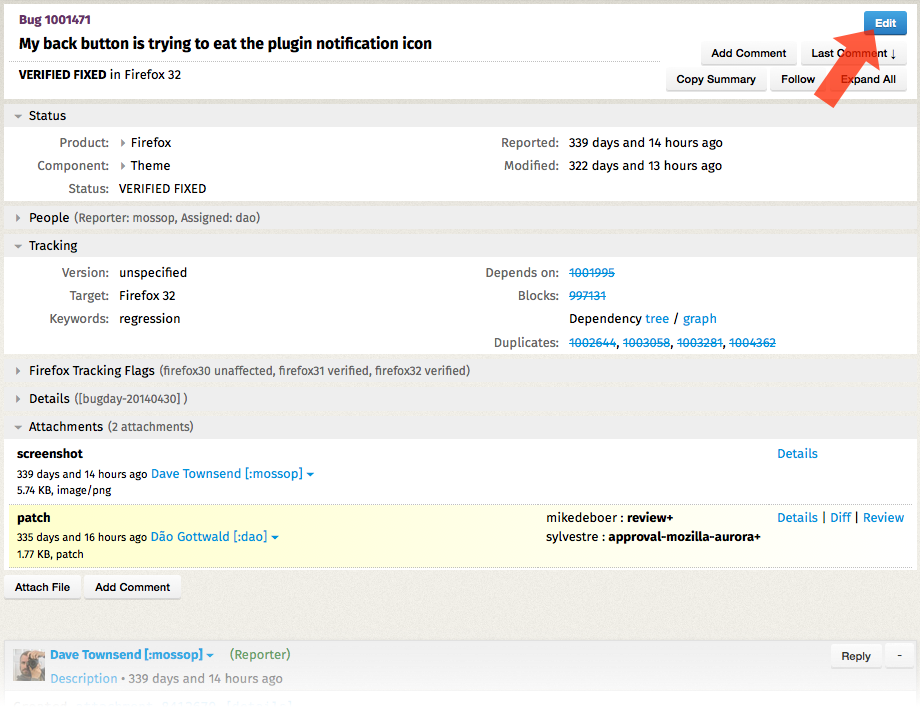Click the 'unspecified' version value
The width and height of the screenshot is (920, 708).
click(153, 273)
